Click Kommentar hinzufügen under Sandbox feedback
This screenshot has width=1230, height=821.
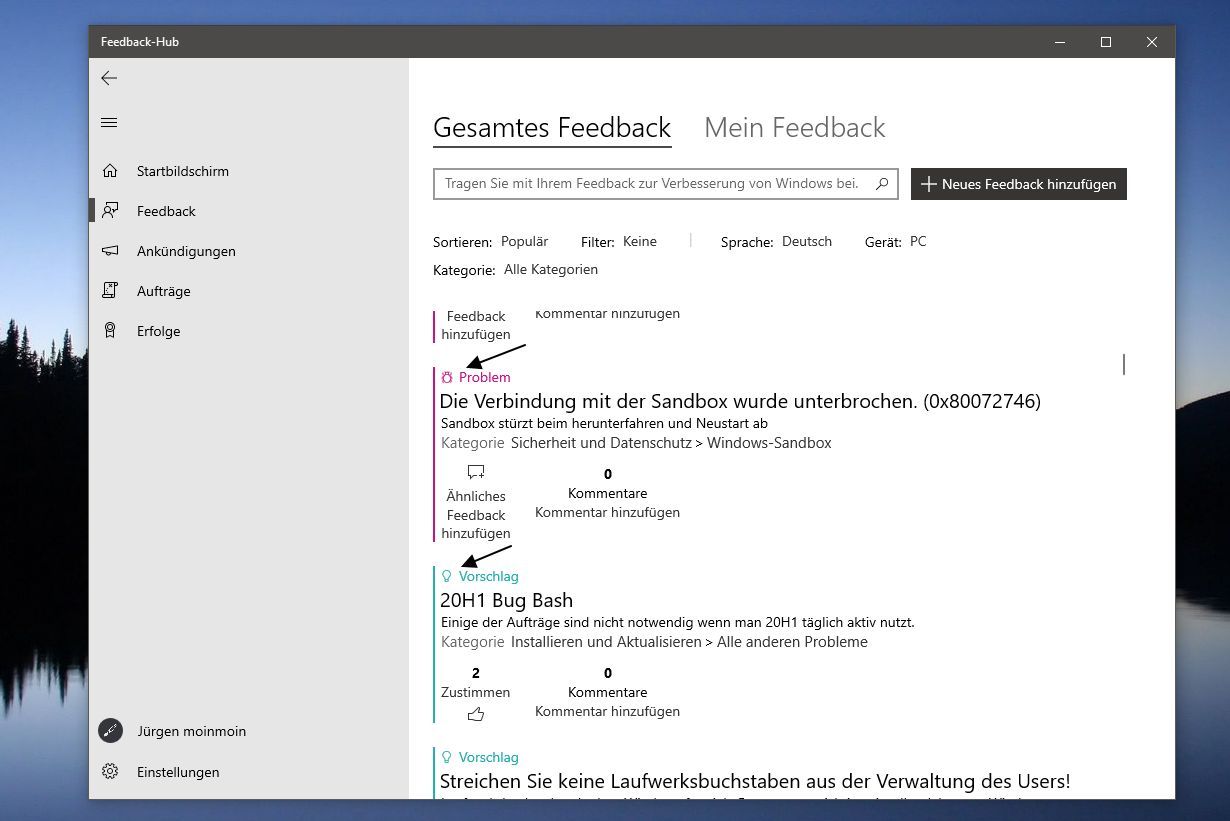coord(607,512)
